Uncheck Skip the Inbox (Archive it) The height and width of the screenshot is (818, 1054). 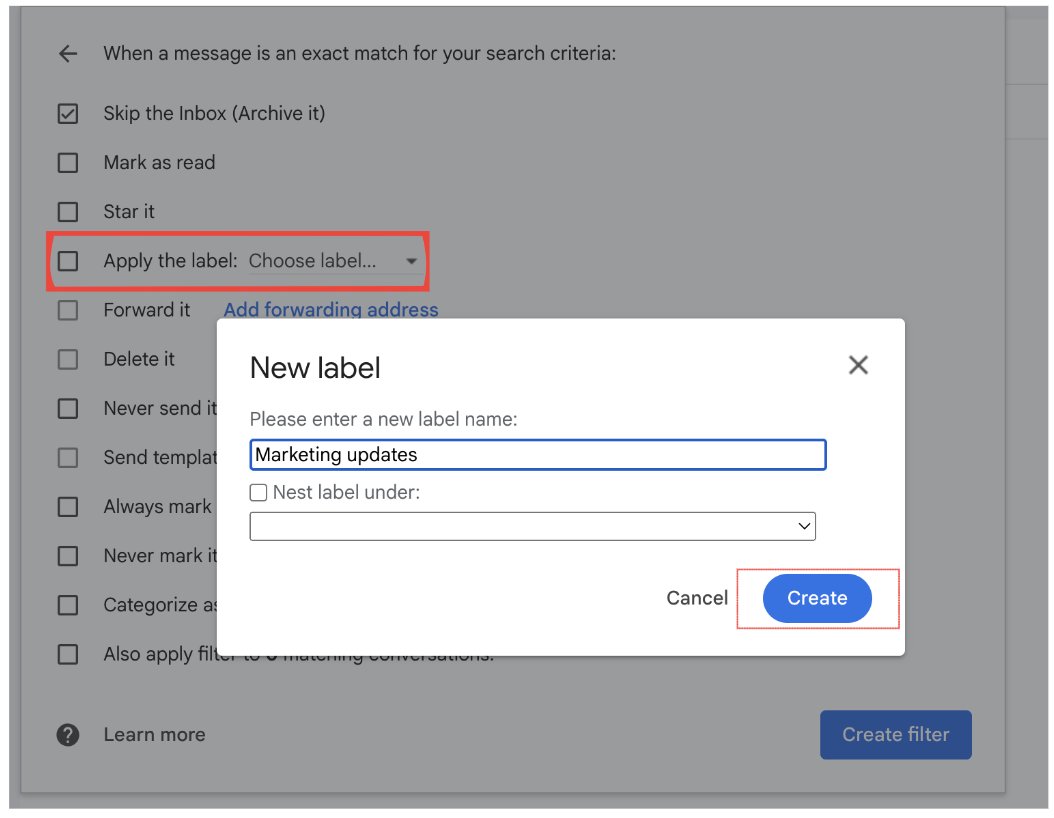point(67,113)
